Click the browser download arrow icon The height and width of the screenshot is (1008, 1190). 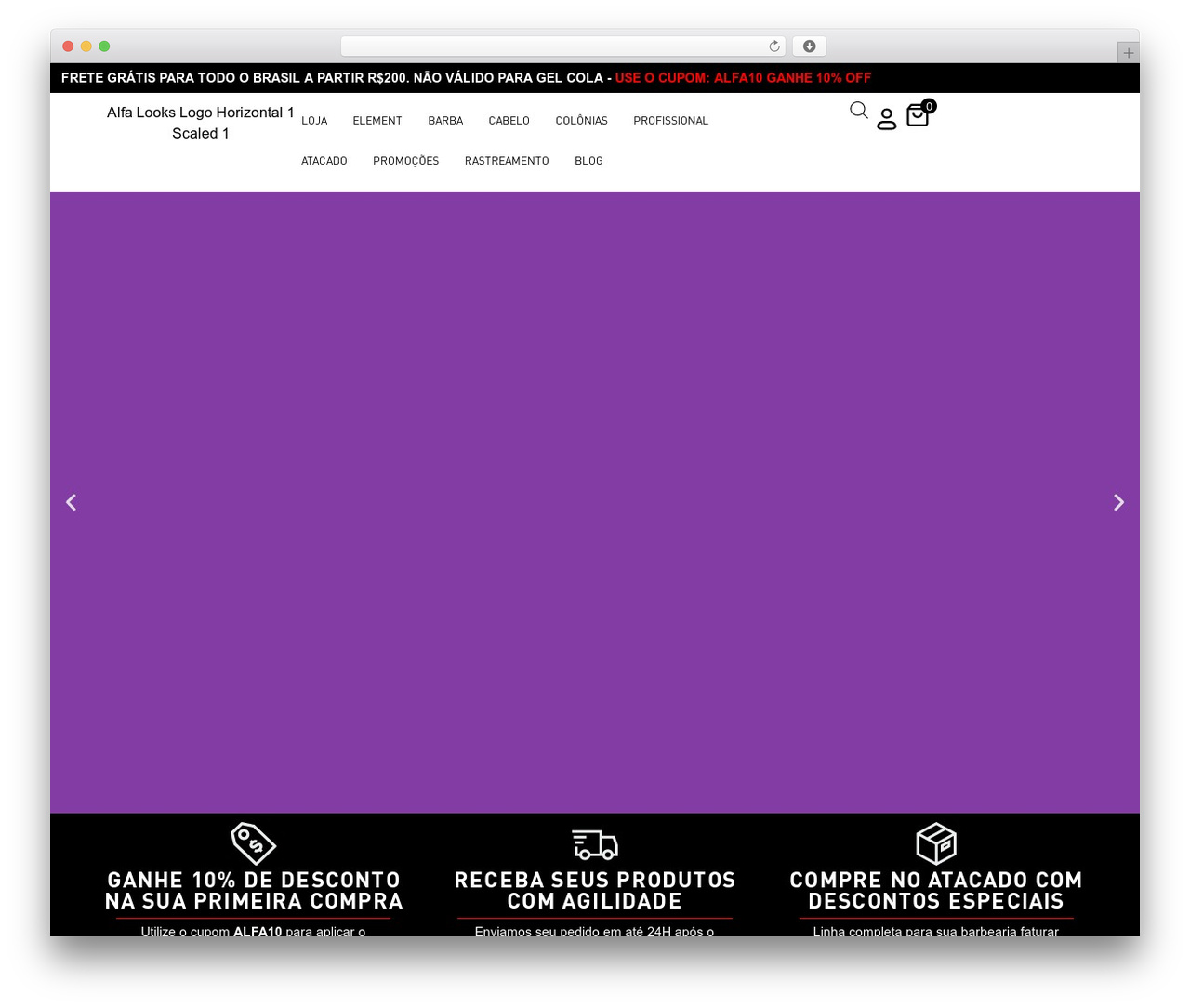(810, 46)
